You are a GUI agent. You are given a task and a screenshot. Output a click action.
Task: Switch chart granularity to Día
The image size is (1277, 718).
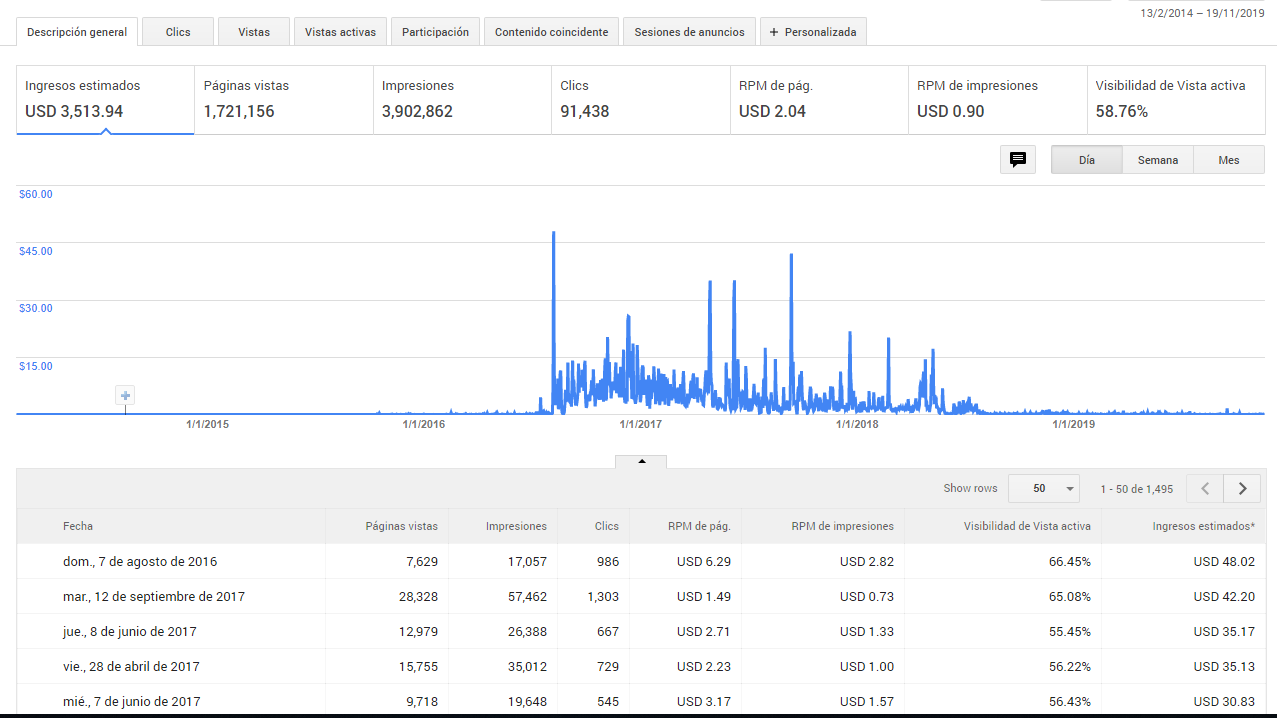pyautogui.click(x=1087, y=160)
